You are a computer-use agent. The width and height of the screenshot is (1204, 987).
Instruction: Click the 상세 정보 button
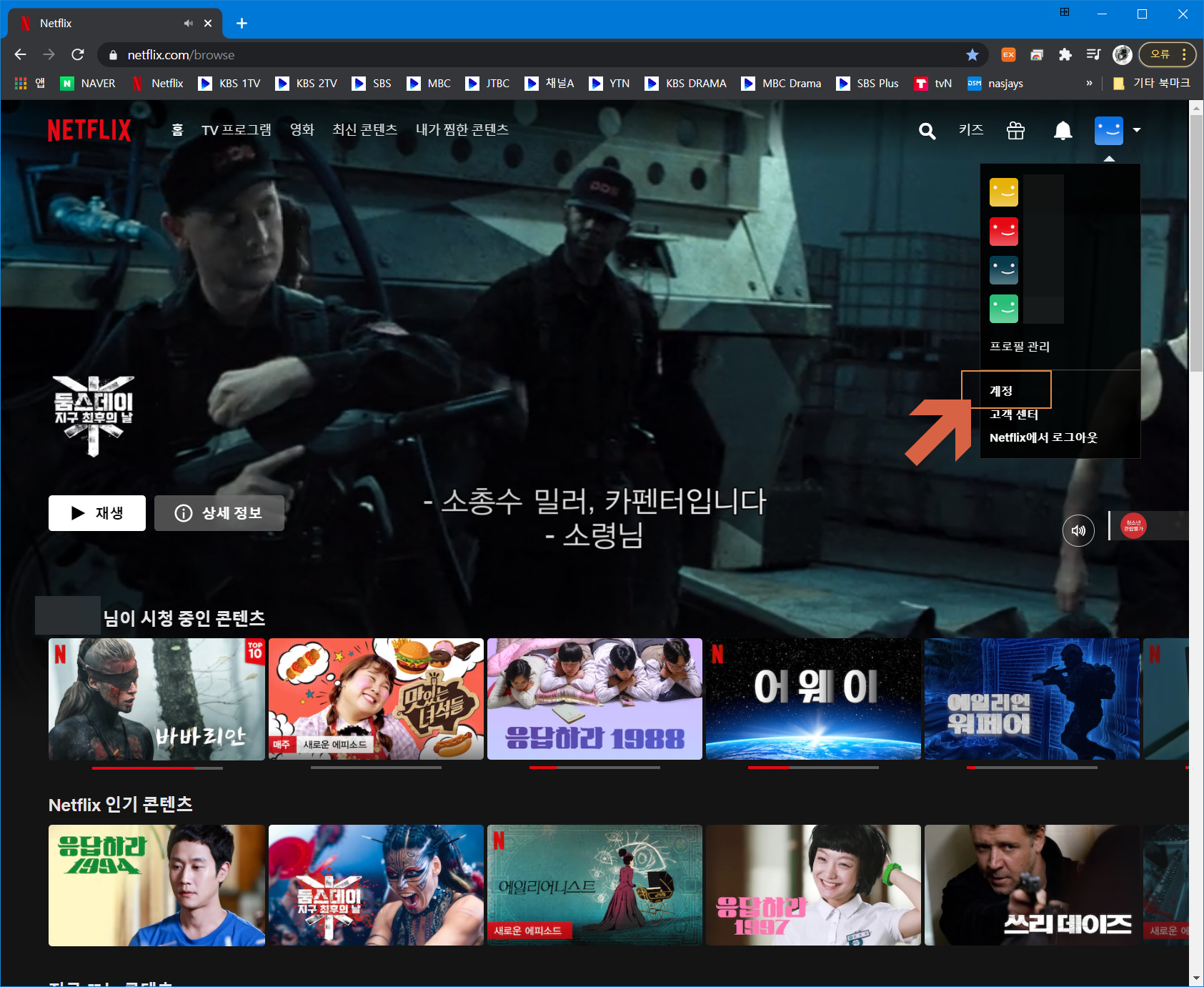pyautogui.click(x=219, y=513)
